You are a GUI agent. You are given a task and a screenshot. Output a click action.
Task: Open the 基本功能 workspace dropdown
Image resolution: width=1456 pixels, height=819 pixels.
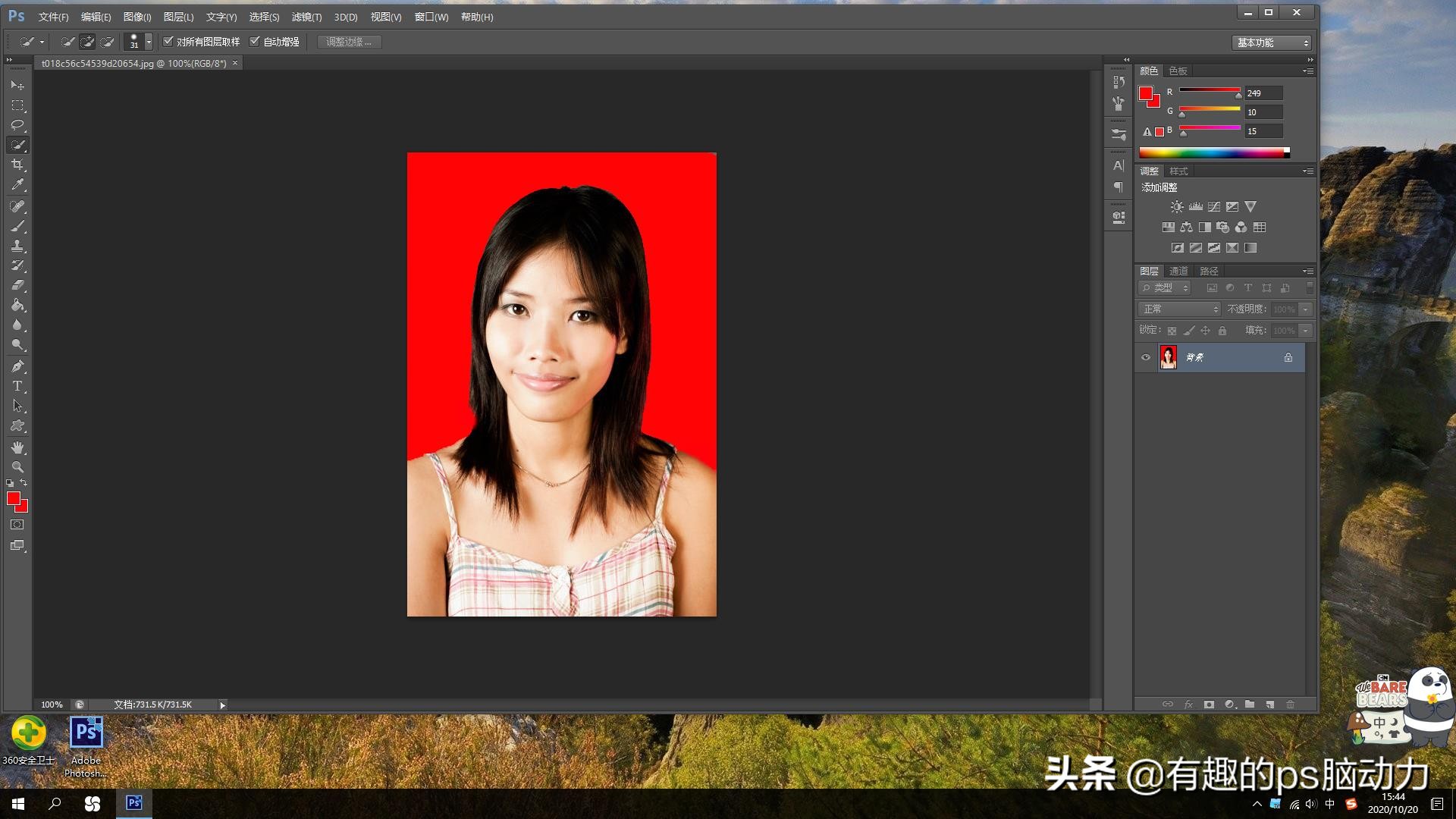1272,42
